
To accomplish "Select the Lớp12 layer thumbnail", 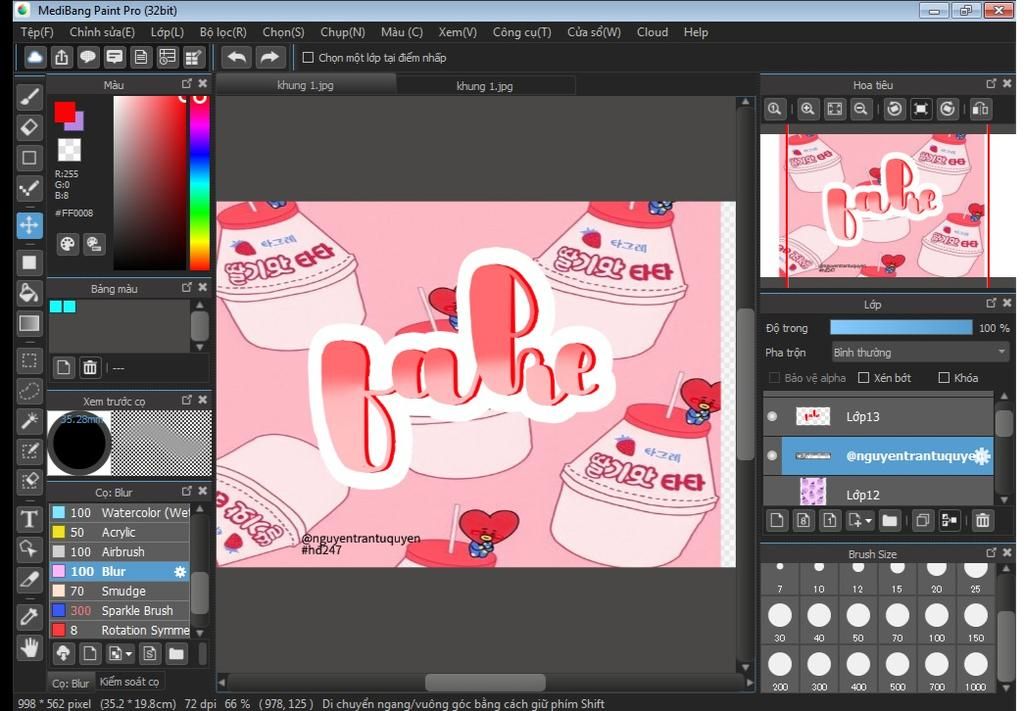I will click(x=813, y=493).
